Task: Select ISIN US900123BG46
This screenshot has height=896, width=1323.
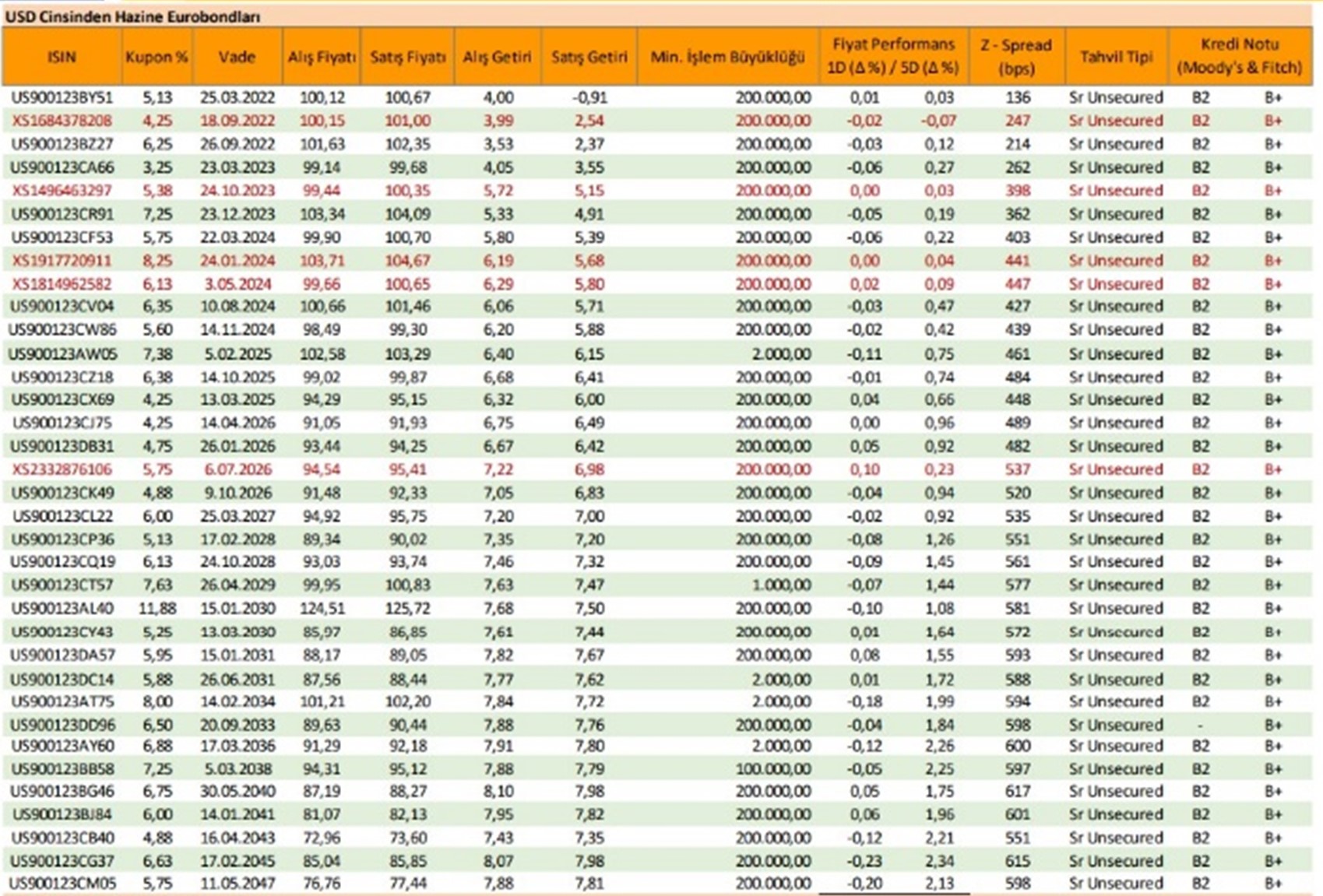Action: [62, 792]
